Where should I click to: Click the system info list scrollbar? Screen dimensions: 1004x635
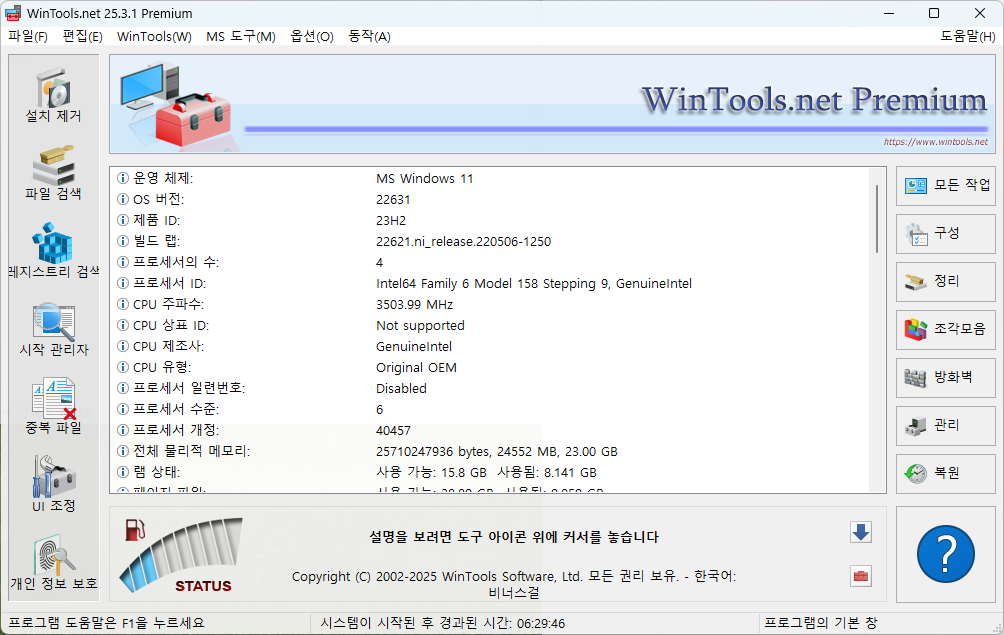point(877,218)
